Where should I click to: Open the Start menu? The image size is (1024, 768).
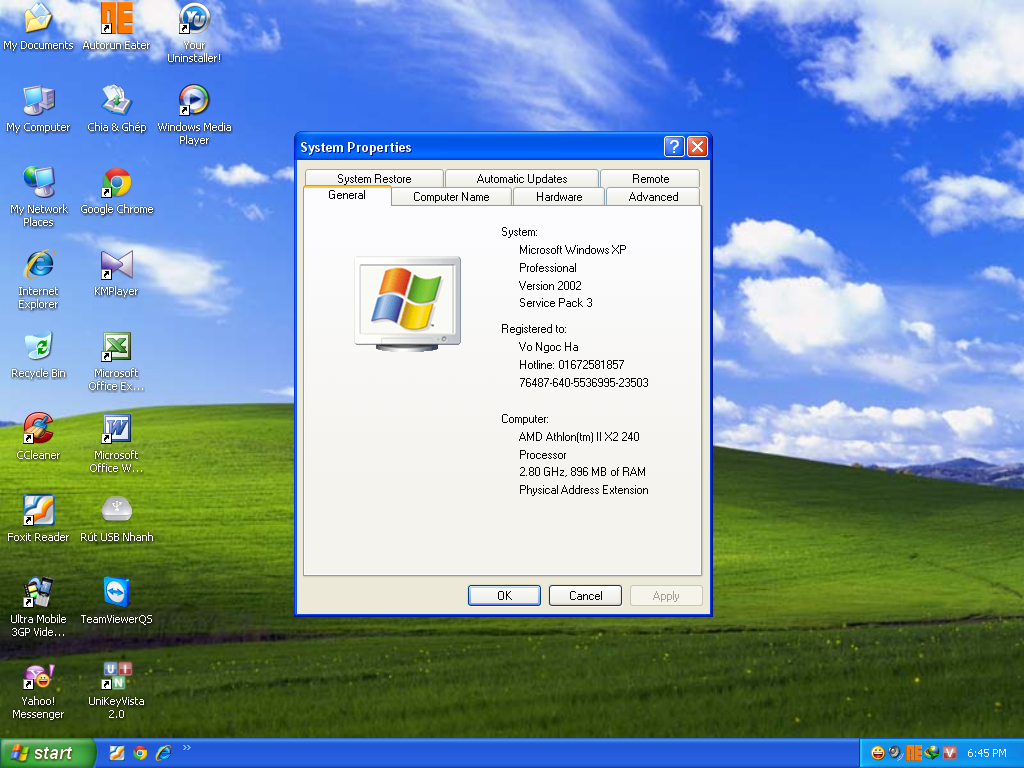47,753
